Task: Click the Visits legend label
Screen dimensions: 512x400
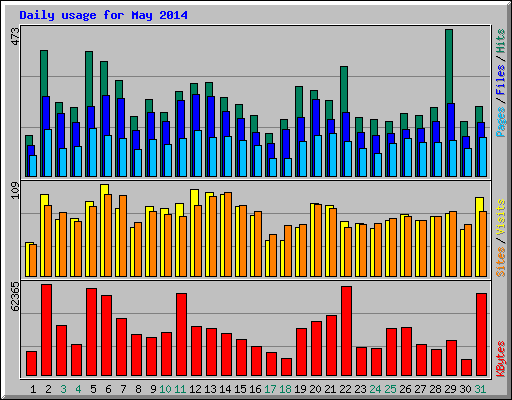Action: 501,217
